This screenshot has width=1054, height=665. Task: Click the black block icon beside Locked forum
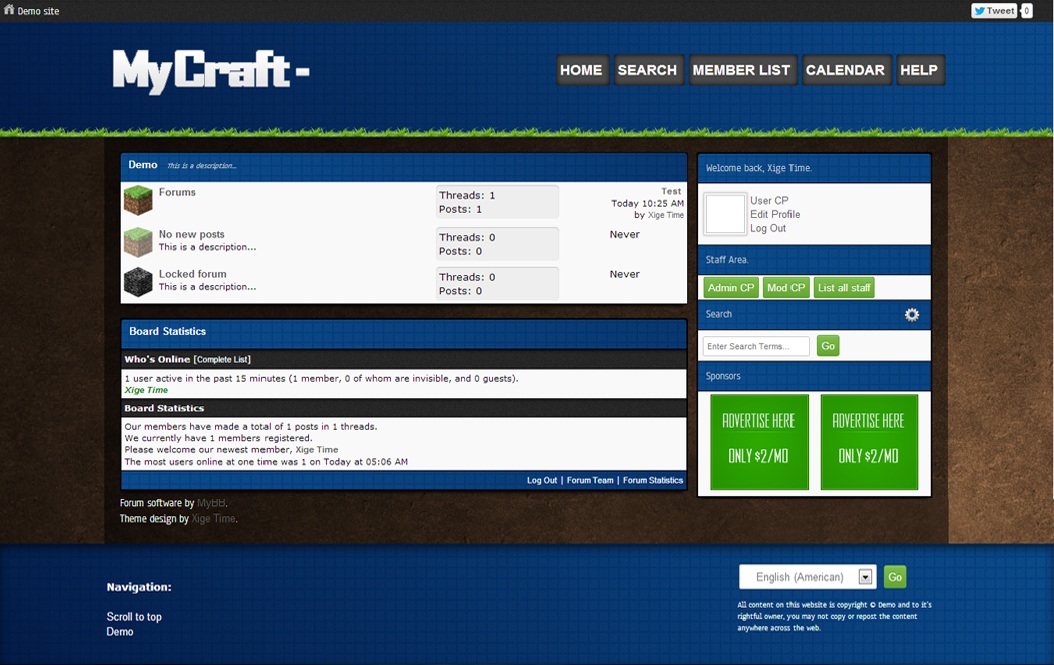138,282
